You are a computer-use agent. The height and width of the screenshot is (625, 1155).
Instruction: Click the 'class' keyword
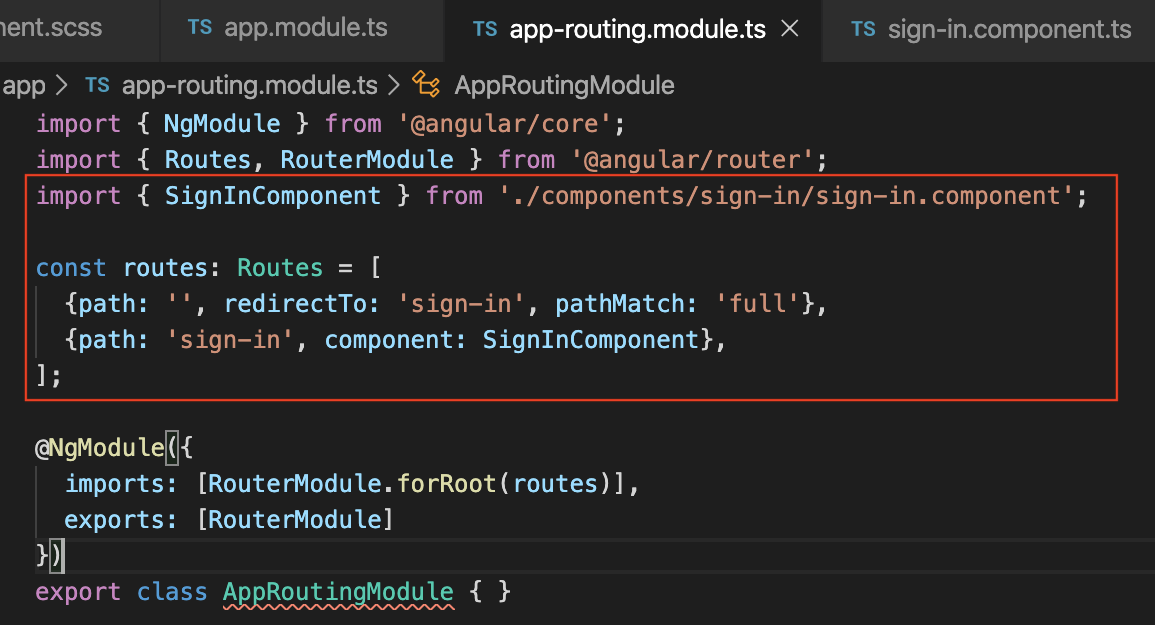pyautogui.click(x=172, y=593)
